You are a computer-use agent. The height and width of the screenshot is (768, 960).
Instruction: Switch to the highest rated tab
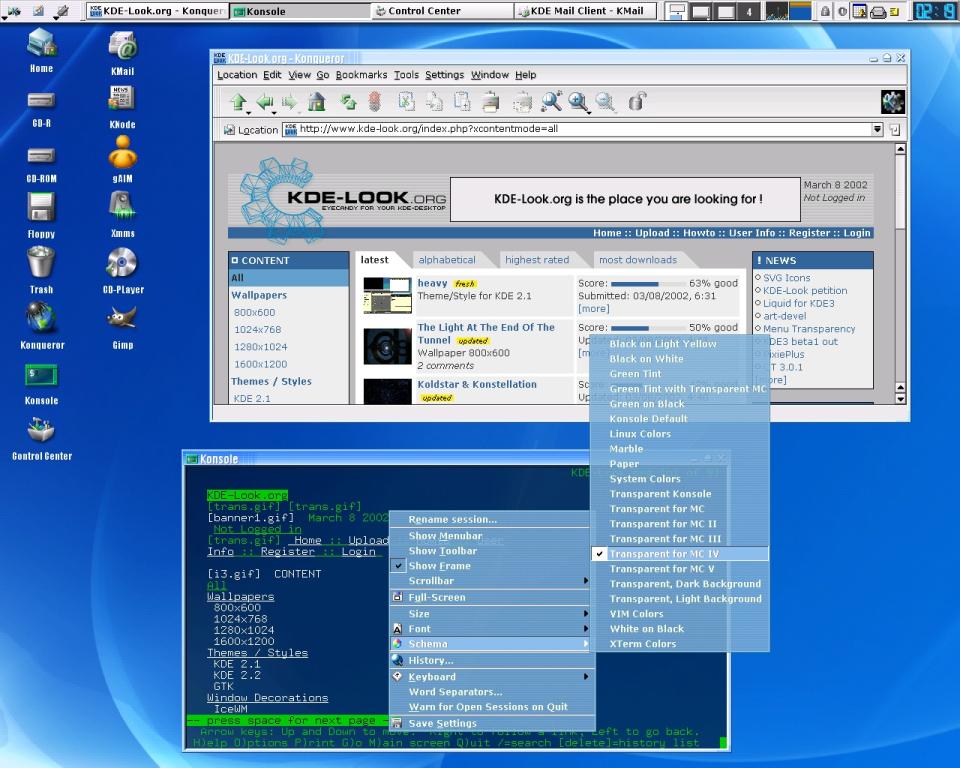(537, 260)
